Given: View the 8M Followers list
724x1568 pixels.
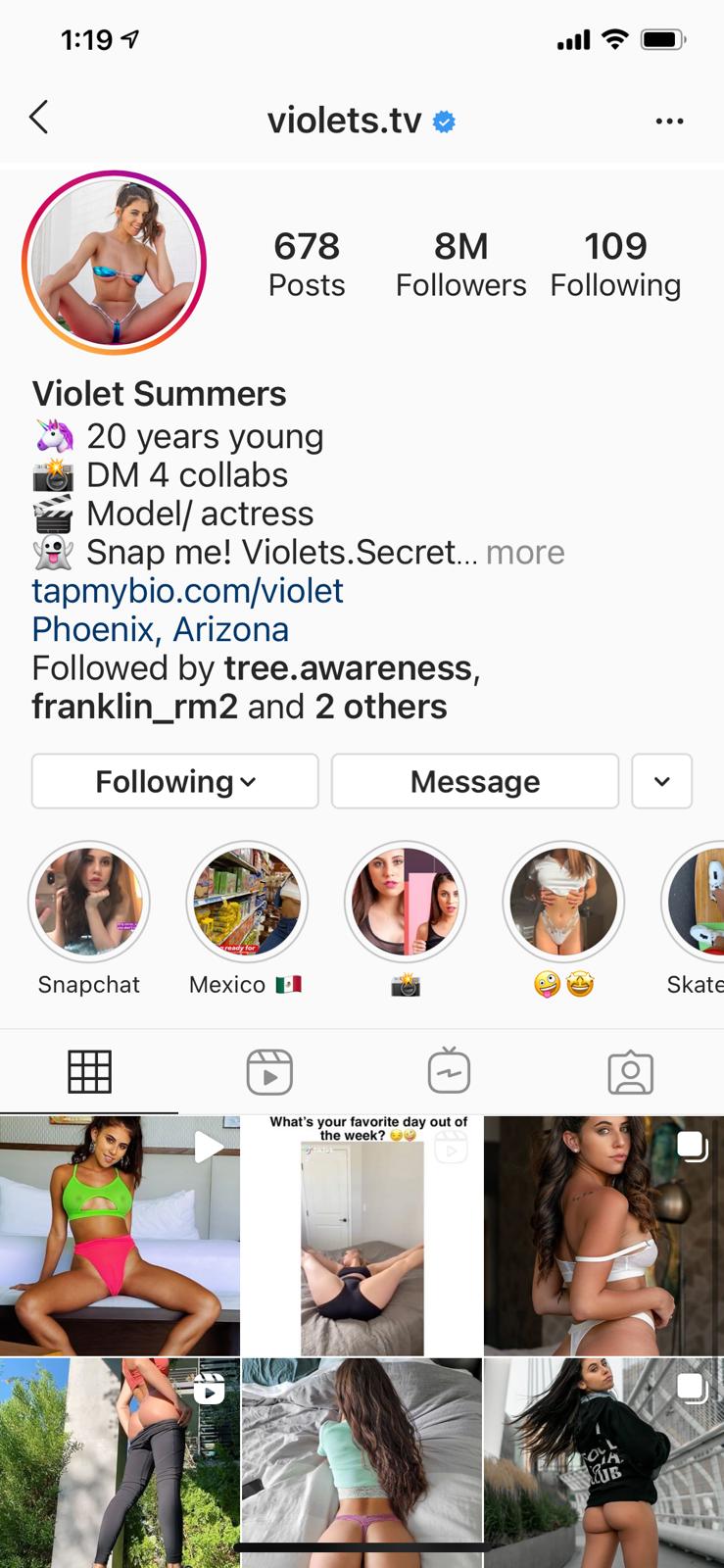Looking at the screenshot, I should pyautogui.click(x=461, y=264).
